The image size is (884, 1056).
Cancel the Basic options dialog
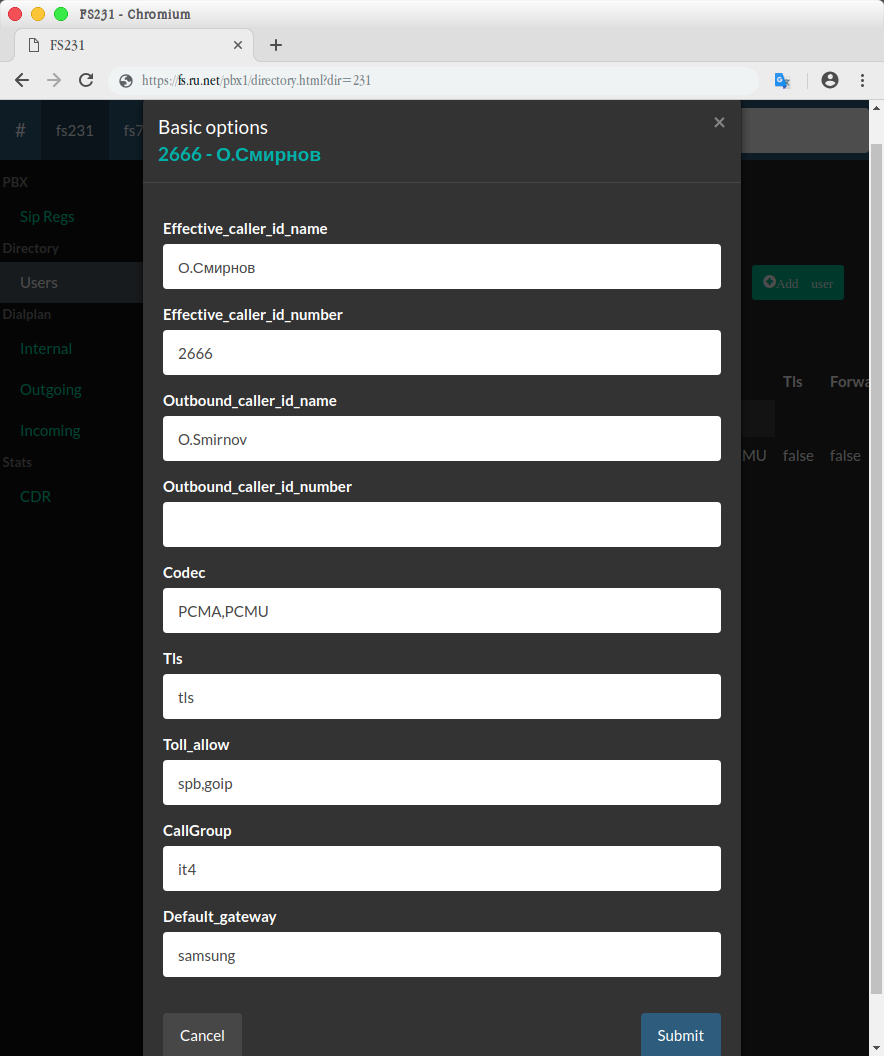point(202,1034)
